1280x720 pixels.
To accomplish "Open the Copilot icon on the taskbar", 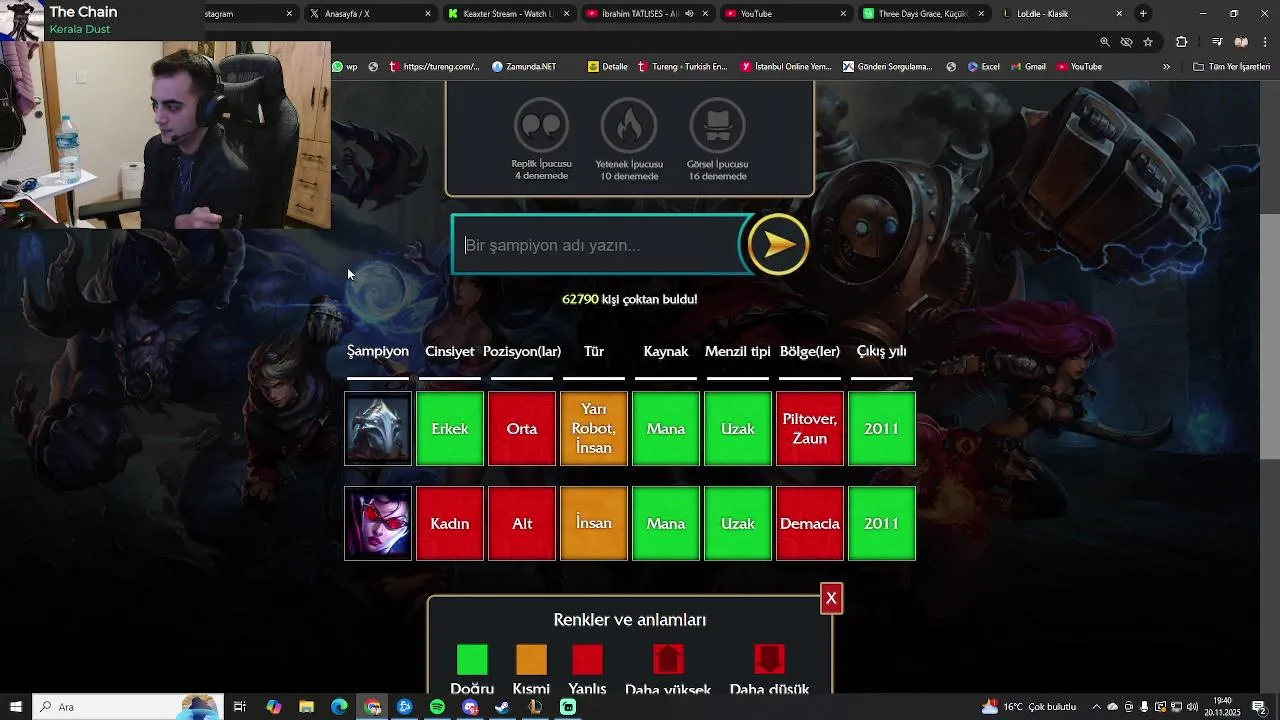I will [x=274, y=707].
